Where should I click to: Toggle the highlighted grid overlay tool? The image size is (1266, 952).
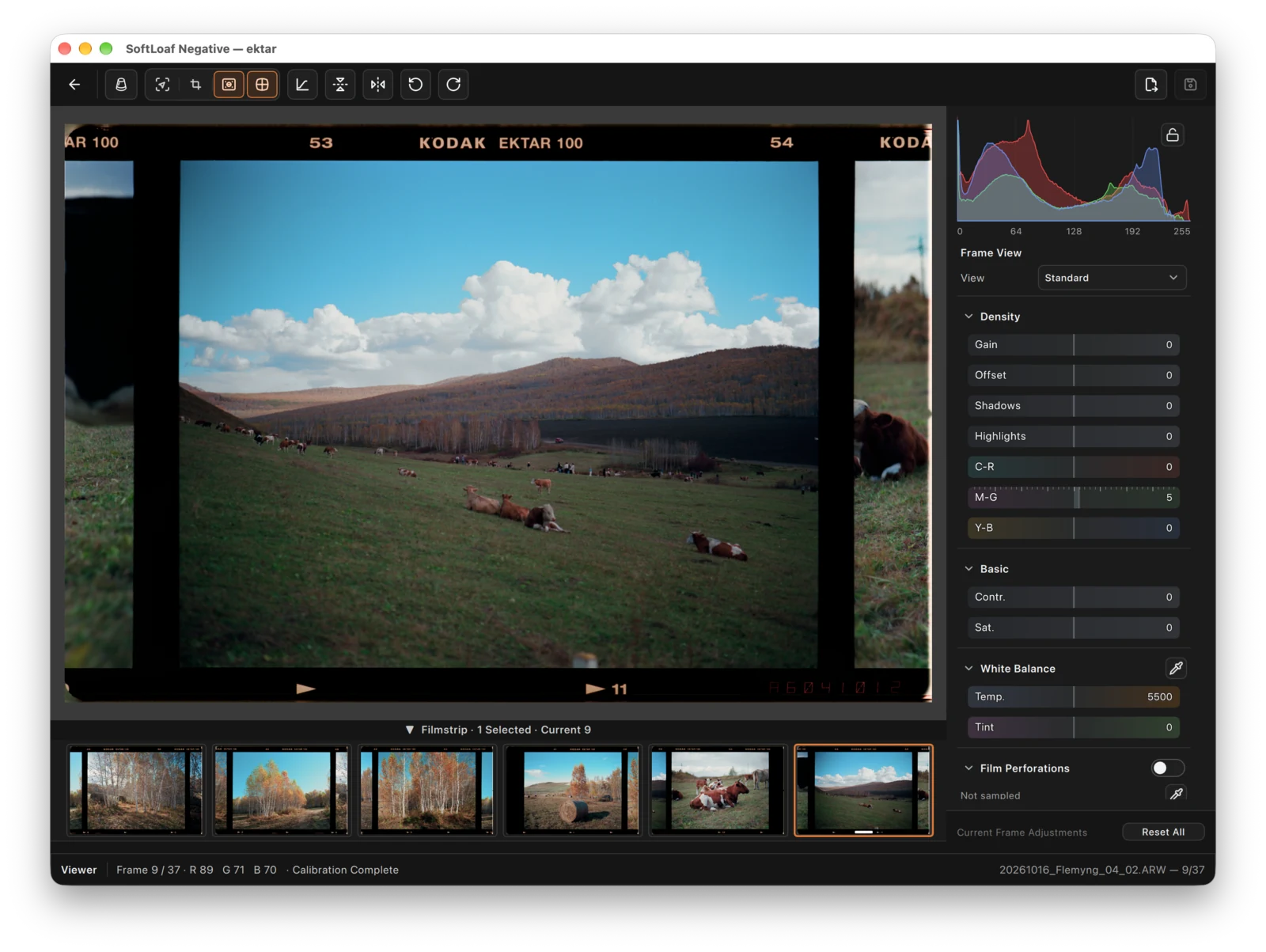[x=262, y=85]
